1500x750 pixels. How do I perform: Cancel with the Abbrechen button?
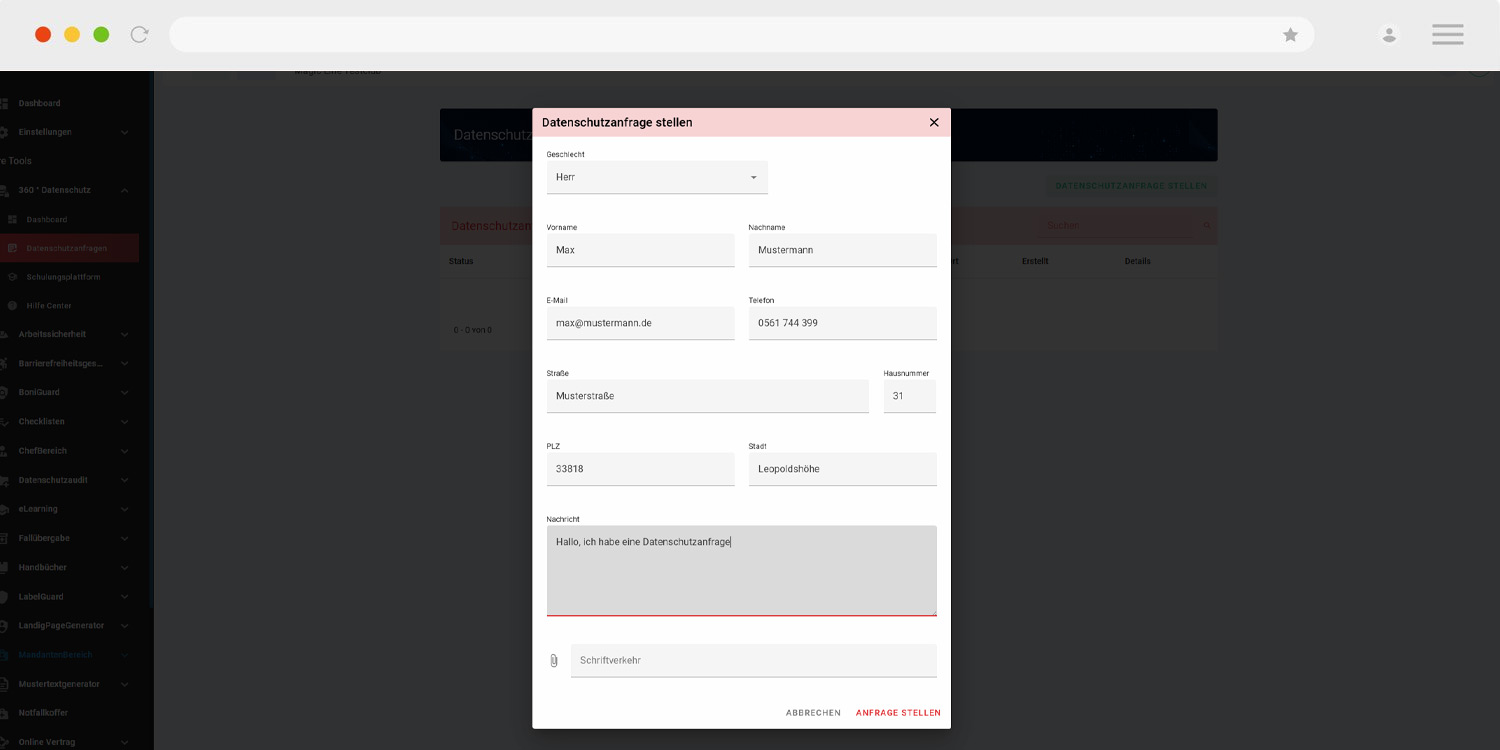[x=813, y=713]
